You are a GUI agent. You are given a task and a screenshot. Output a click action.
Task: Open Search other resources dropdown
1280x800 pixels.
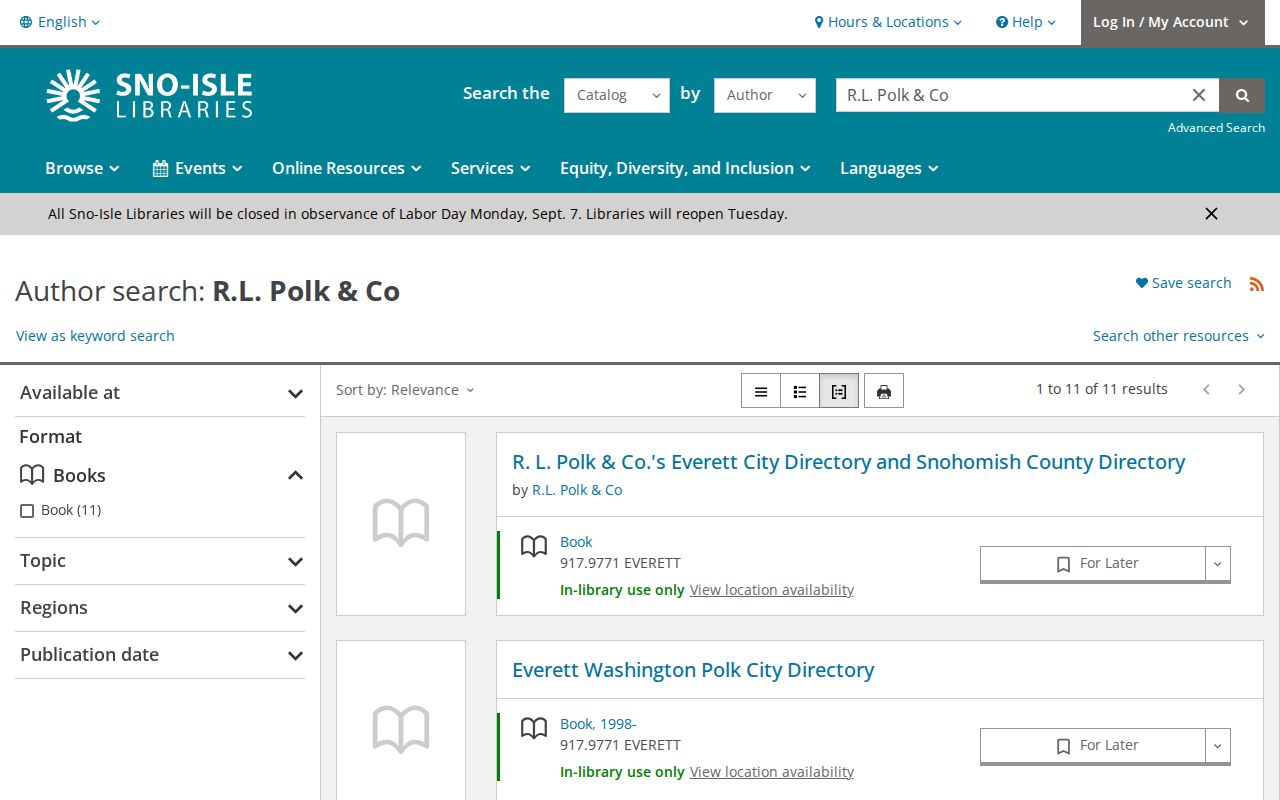point(1179,336)
